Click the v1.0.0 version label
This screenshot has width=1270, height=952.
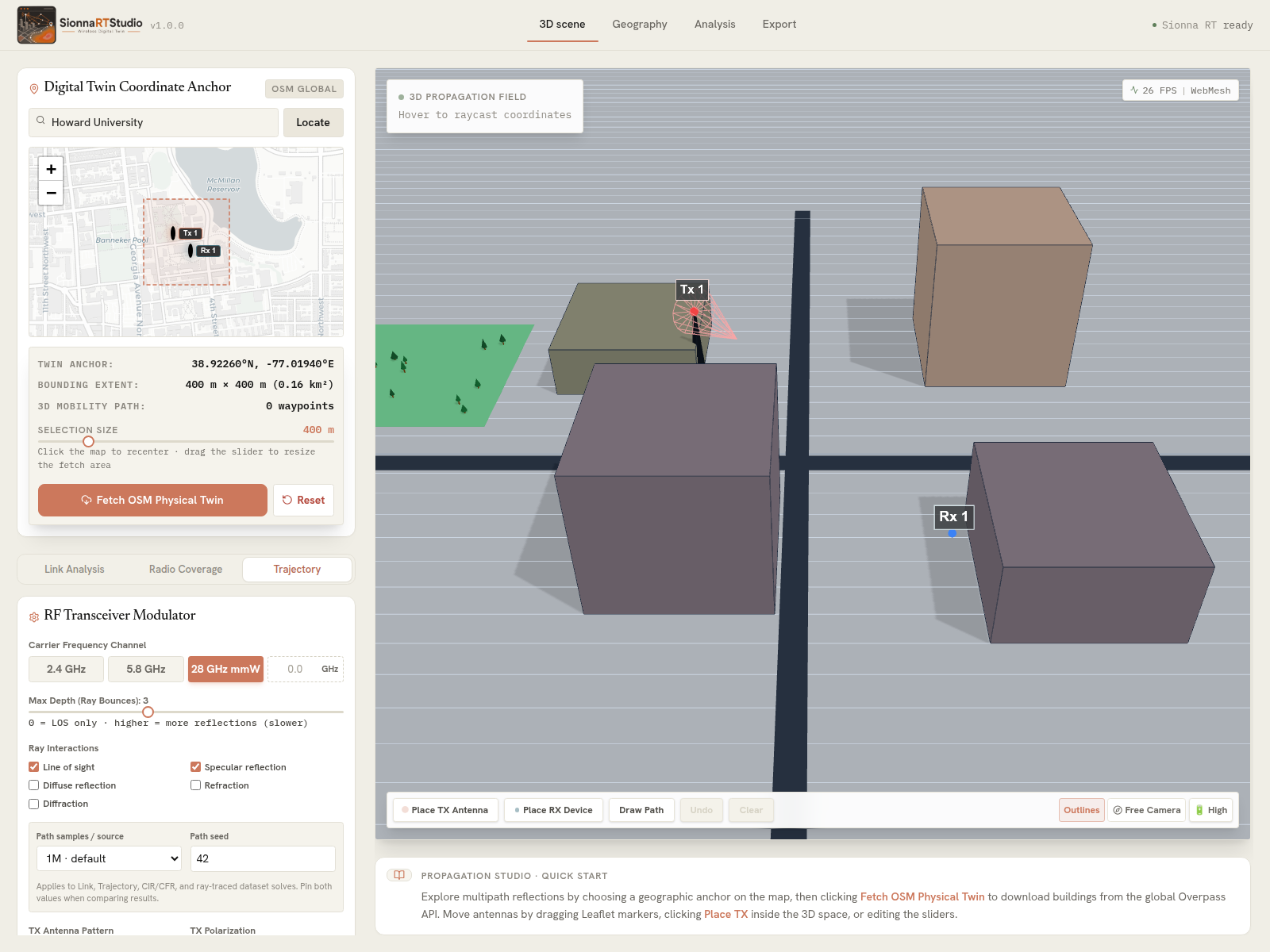[x=167, y=25]
